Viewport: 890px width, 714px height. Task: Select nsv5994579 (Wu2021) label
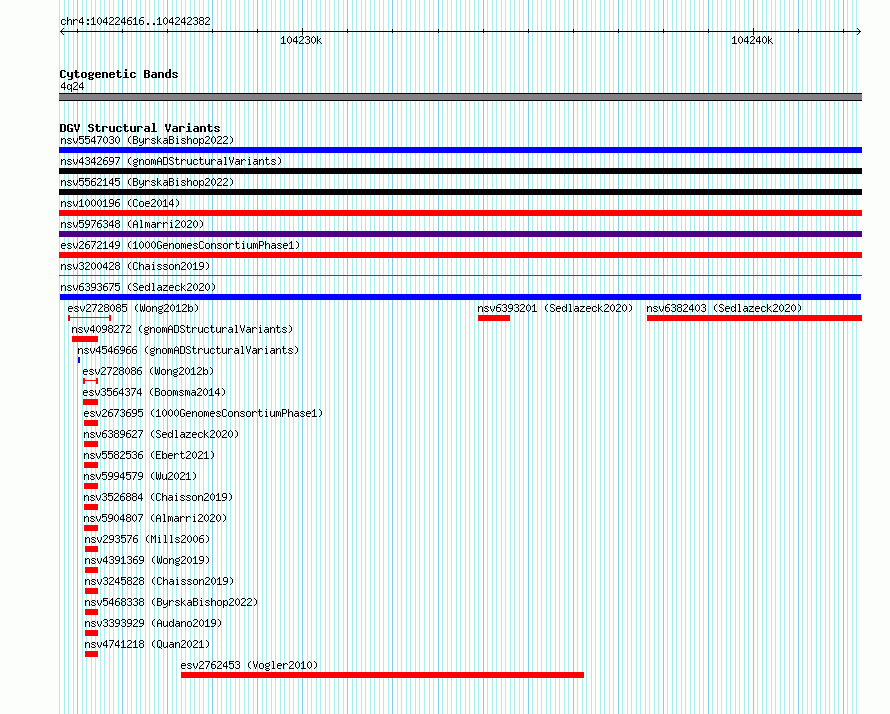(x=140, y=476)
